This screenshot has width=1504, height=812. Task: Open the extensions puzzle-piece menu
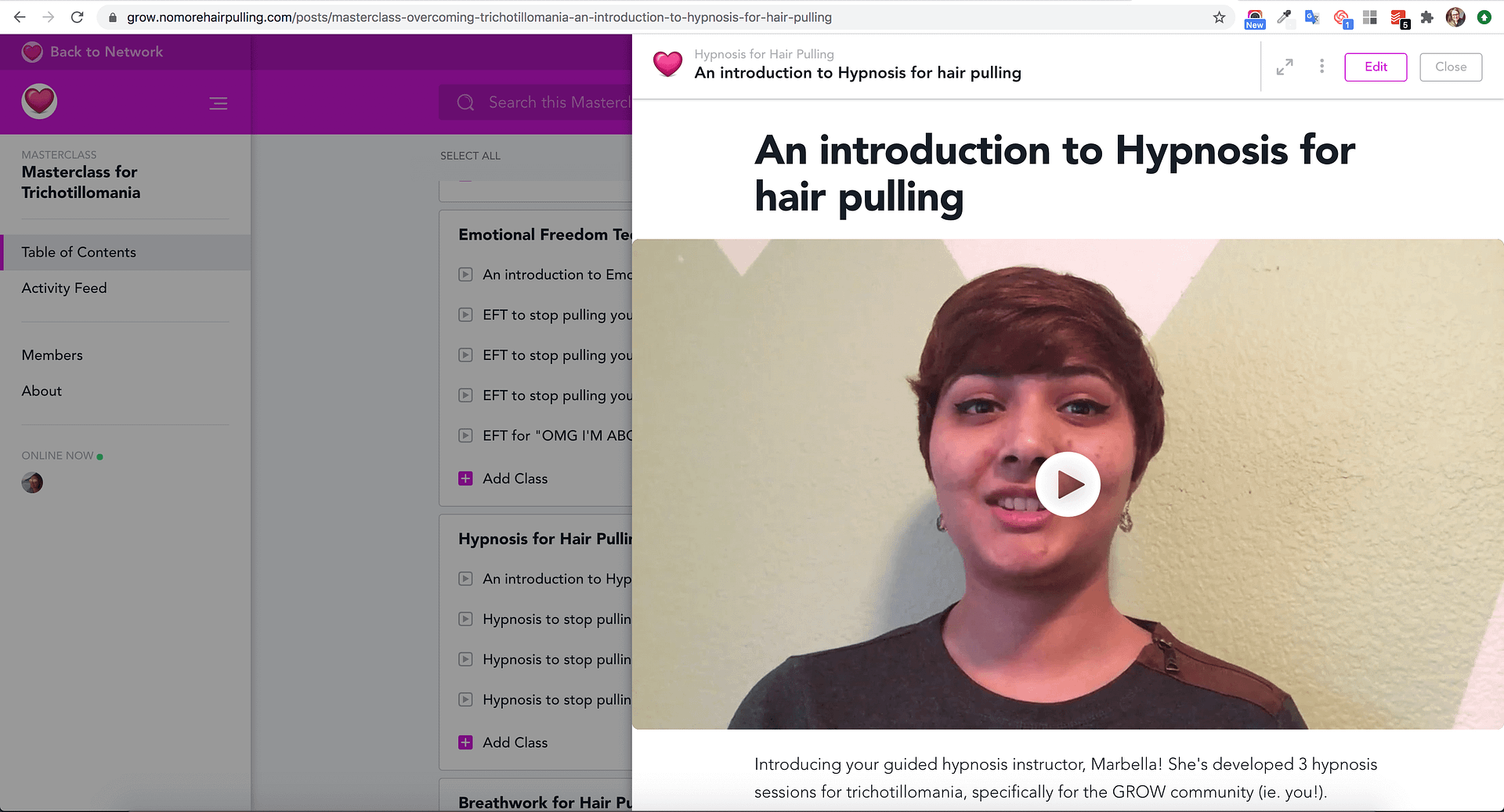(x=1426, y=17)
